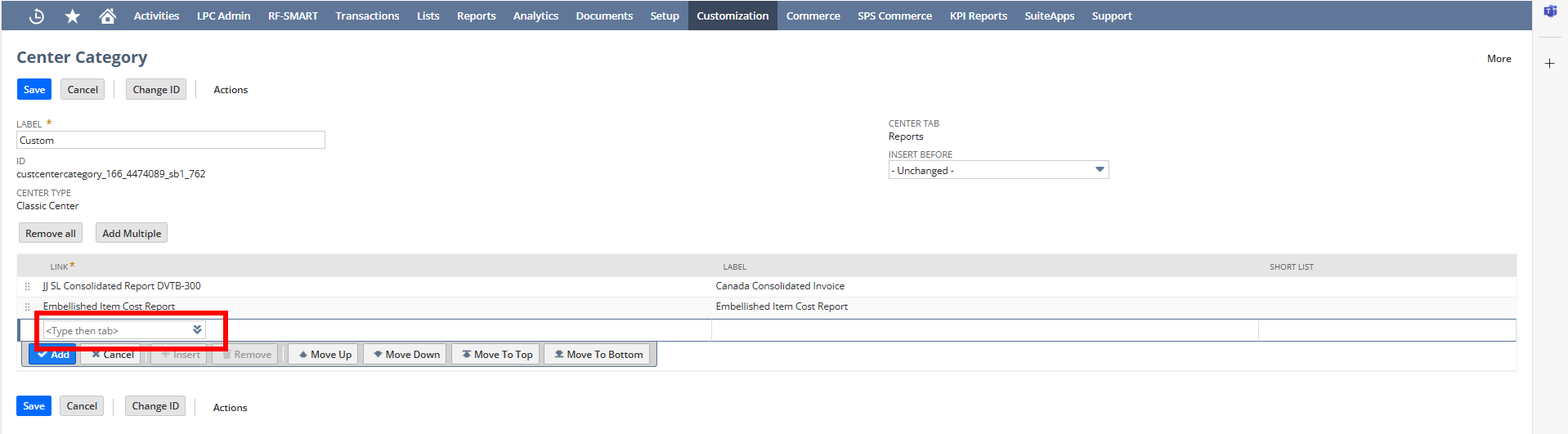Click the top Change ID button
The height and width of the screenshot is (434, 1568).
coord(156,90)
